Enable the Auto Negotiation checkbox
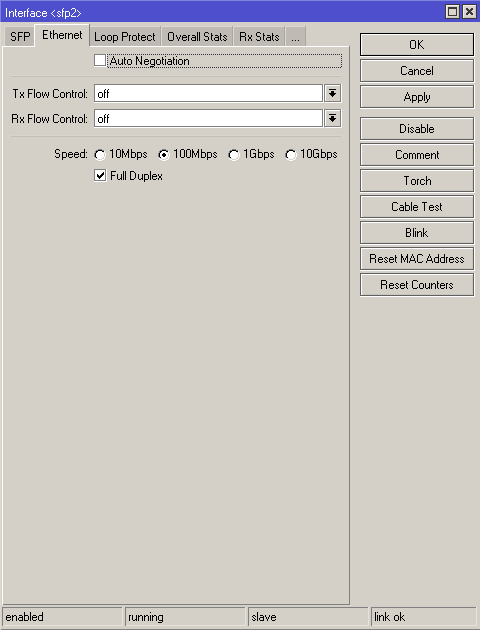Image resolution: width=480 pixels, height=630 pixels. click(x=100, y=61)
